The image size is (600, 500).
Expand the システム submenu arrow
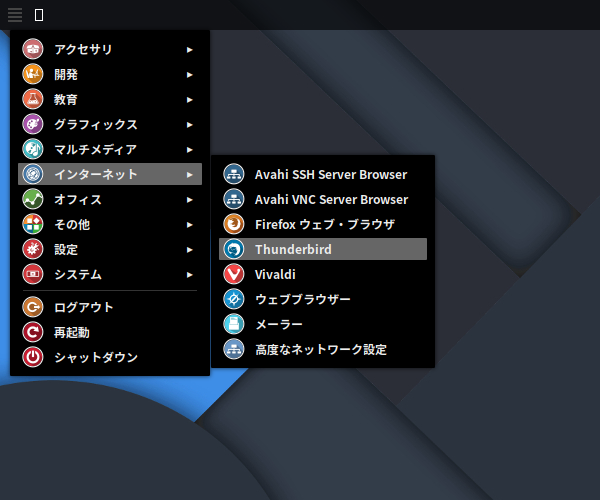(x=189, y=275)
